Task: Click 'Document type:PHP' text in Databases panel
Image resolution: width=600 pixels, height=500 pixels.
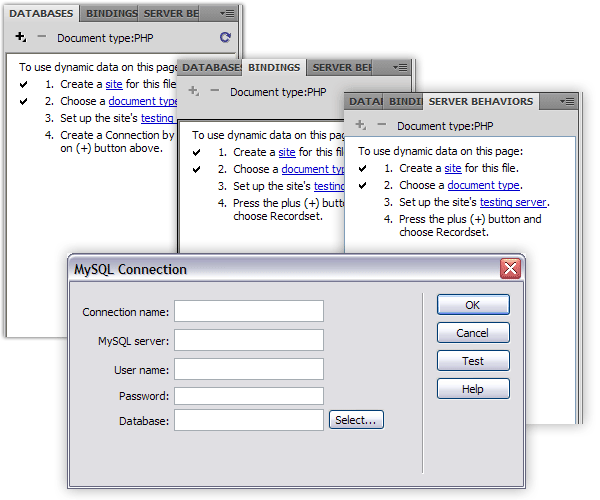Action: coord(105,38)
